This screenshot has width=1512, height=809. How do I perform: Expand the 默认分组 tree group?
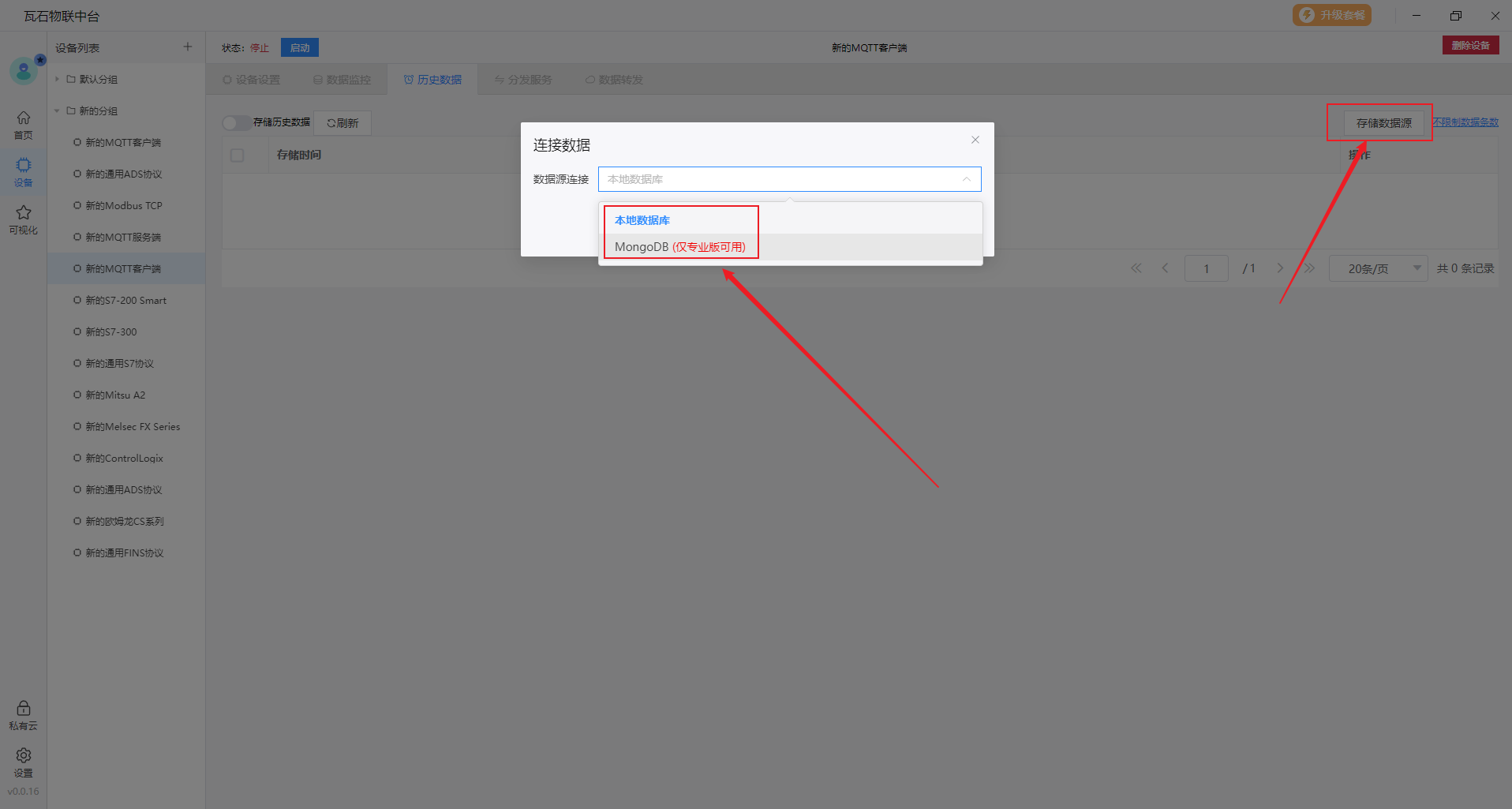(x=58, y=79)
